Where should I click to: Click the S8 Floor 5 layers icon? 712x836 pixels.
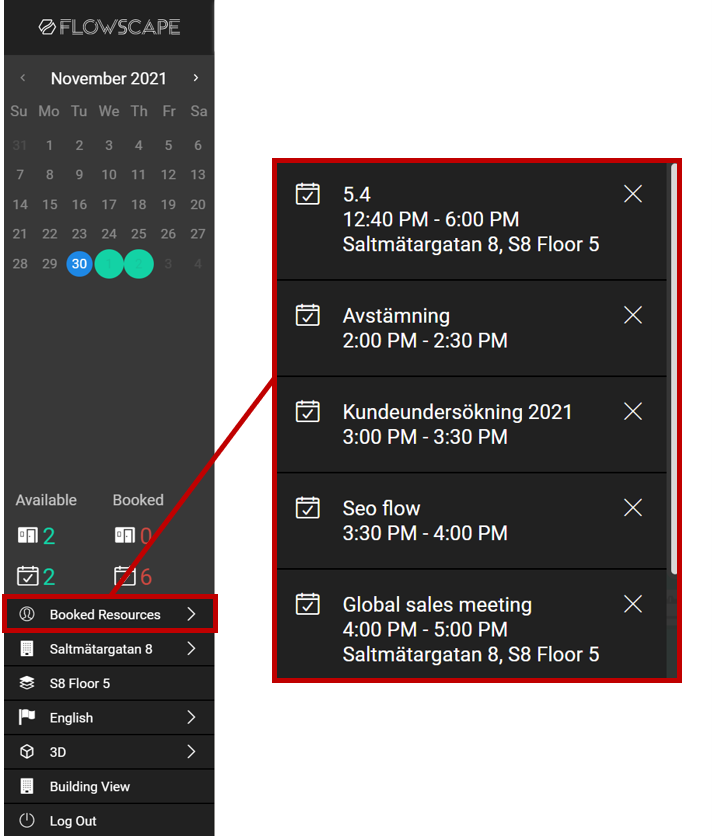[27, 683]
